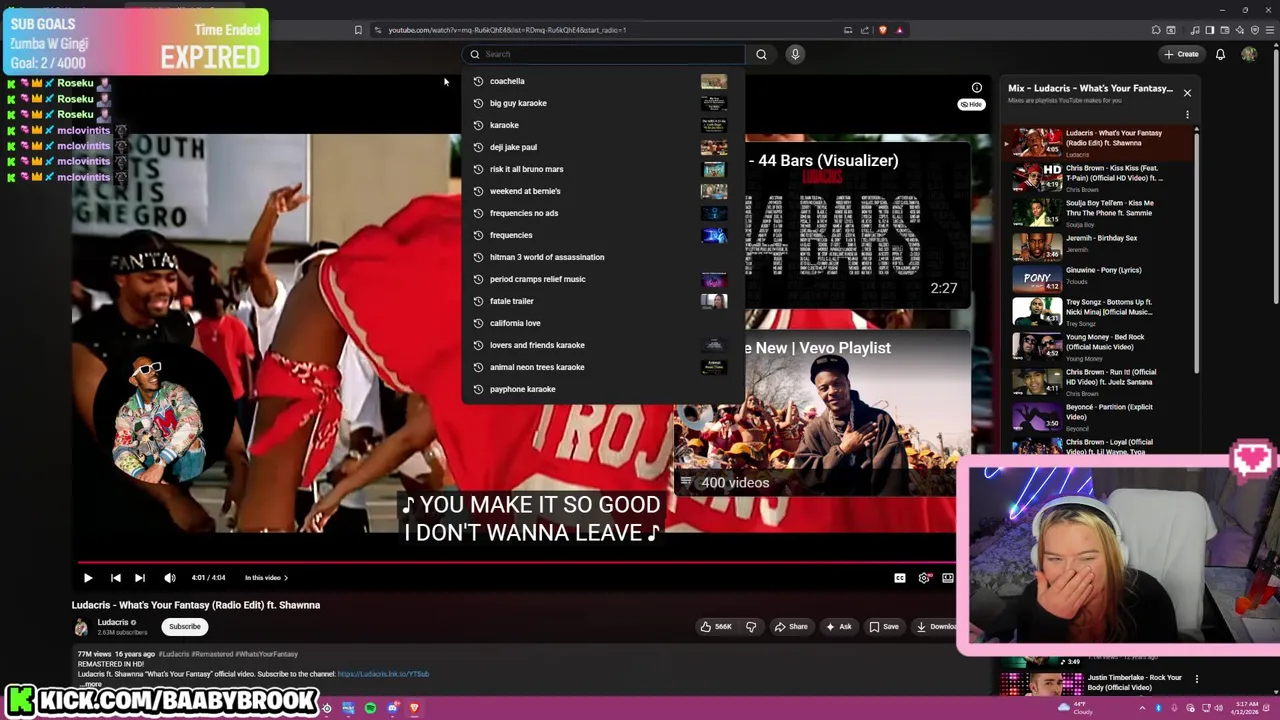Mute the video with speaker icon
1280x720 pixels.
click(170, 578)
